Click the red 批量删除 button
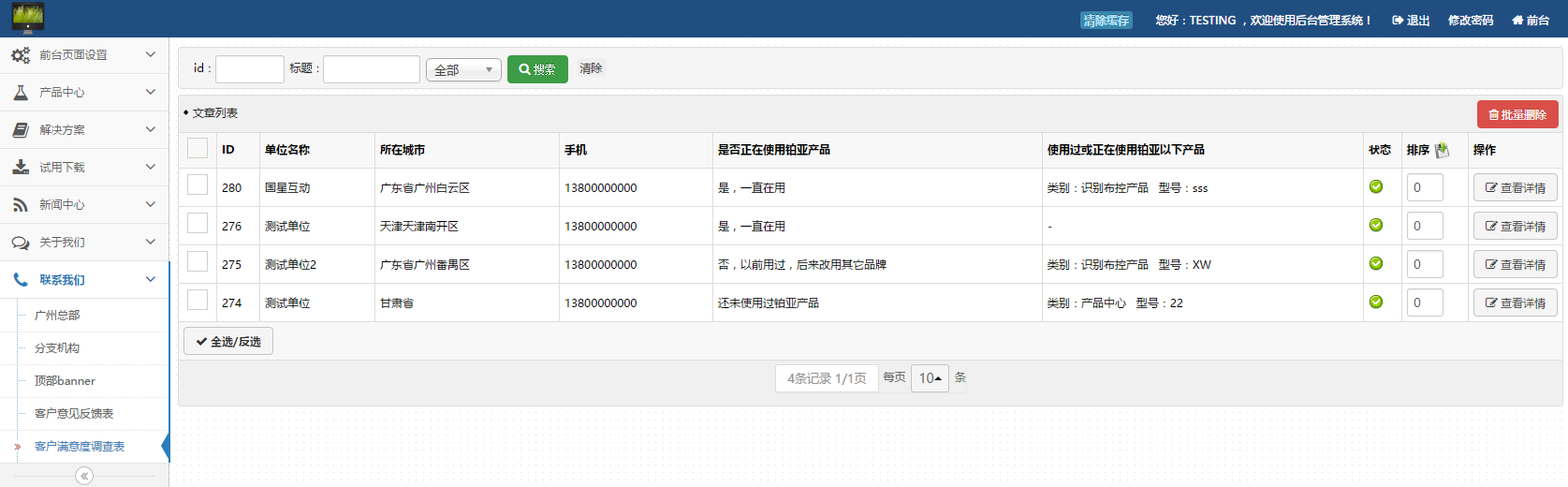Viewport: 1568px width, 487px height. (1517, 114)
